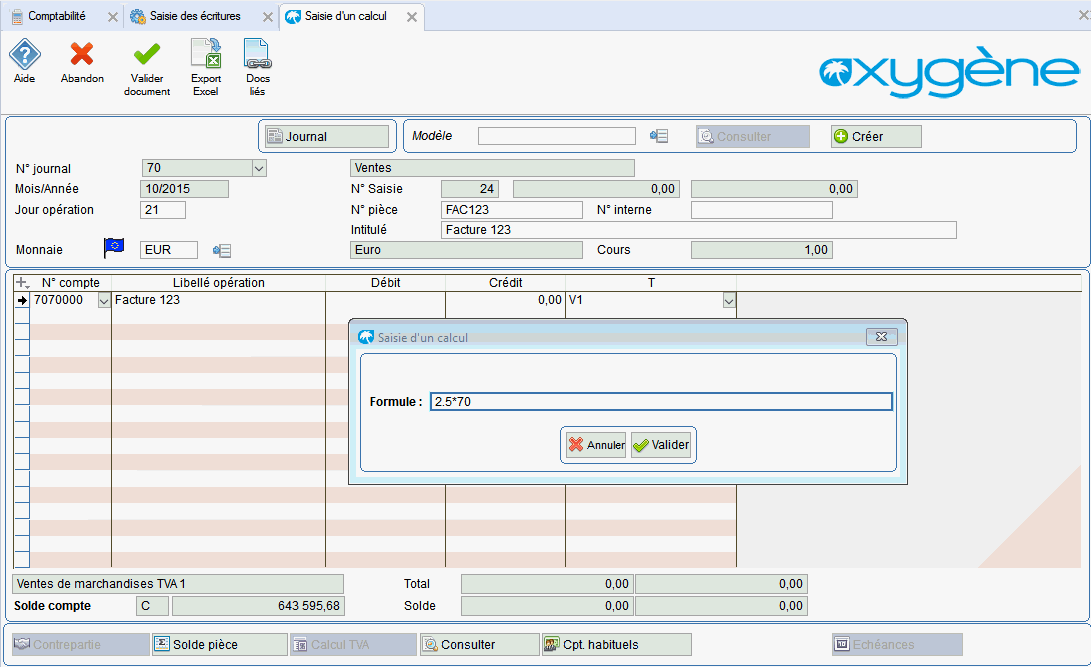1091x667 pixels.
Task: Open the Docs liés icon
Action: (x=257, y=55)
